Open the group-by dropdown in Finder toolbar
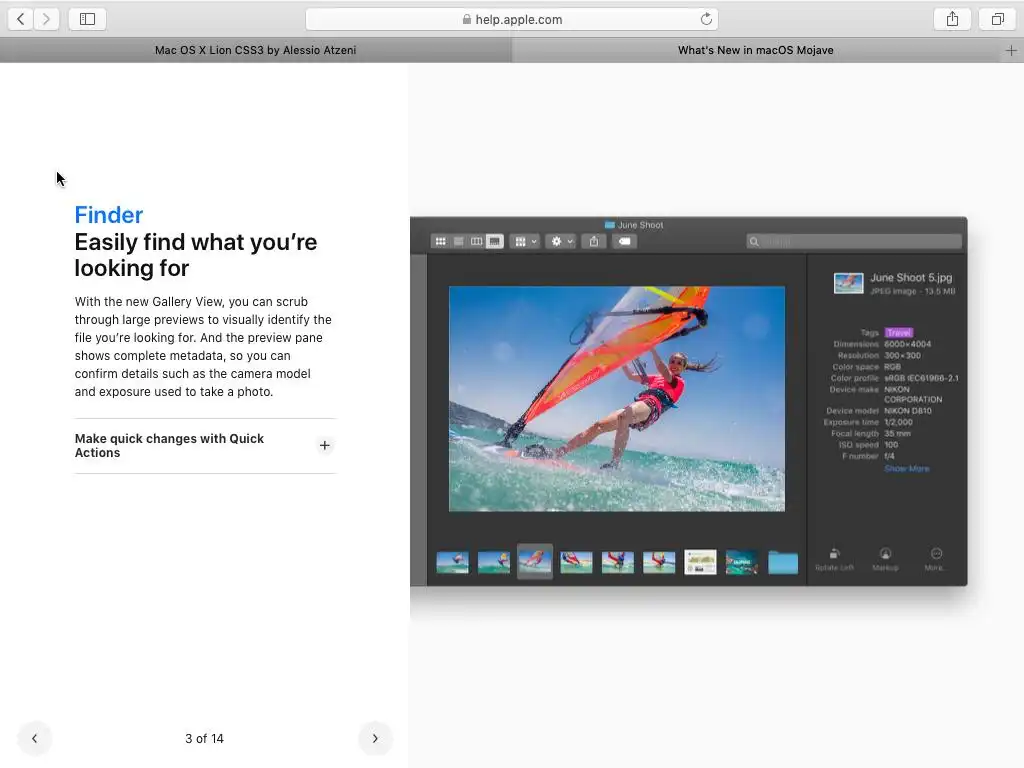This screenshot has height=768, width=1024. tap(525, 242)
